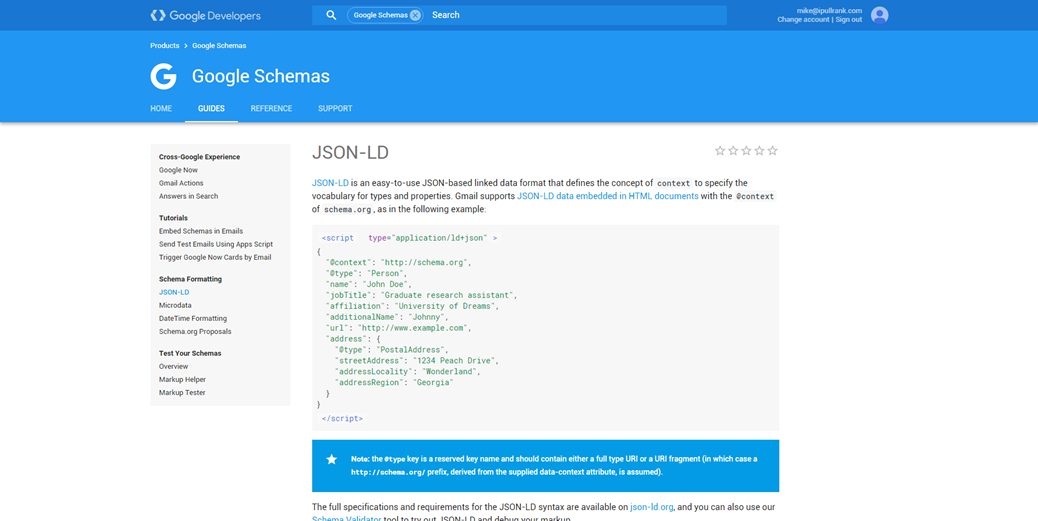Open the HOME tab
This screenshot has height=521, width=1038.
click(161, 109)
